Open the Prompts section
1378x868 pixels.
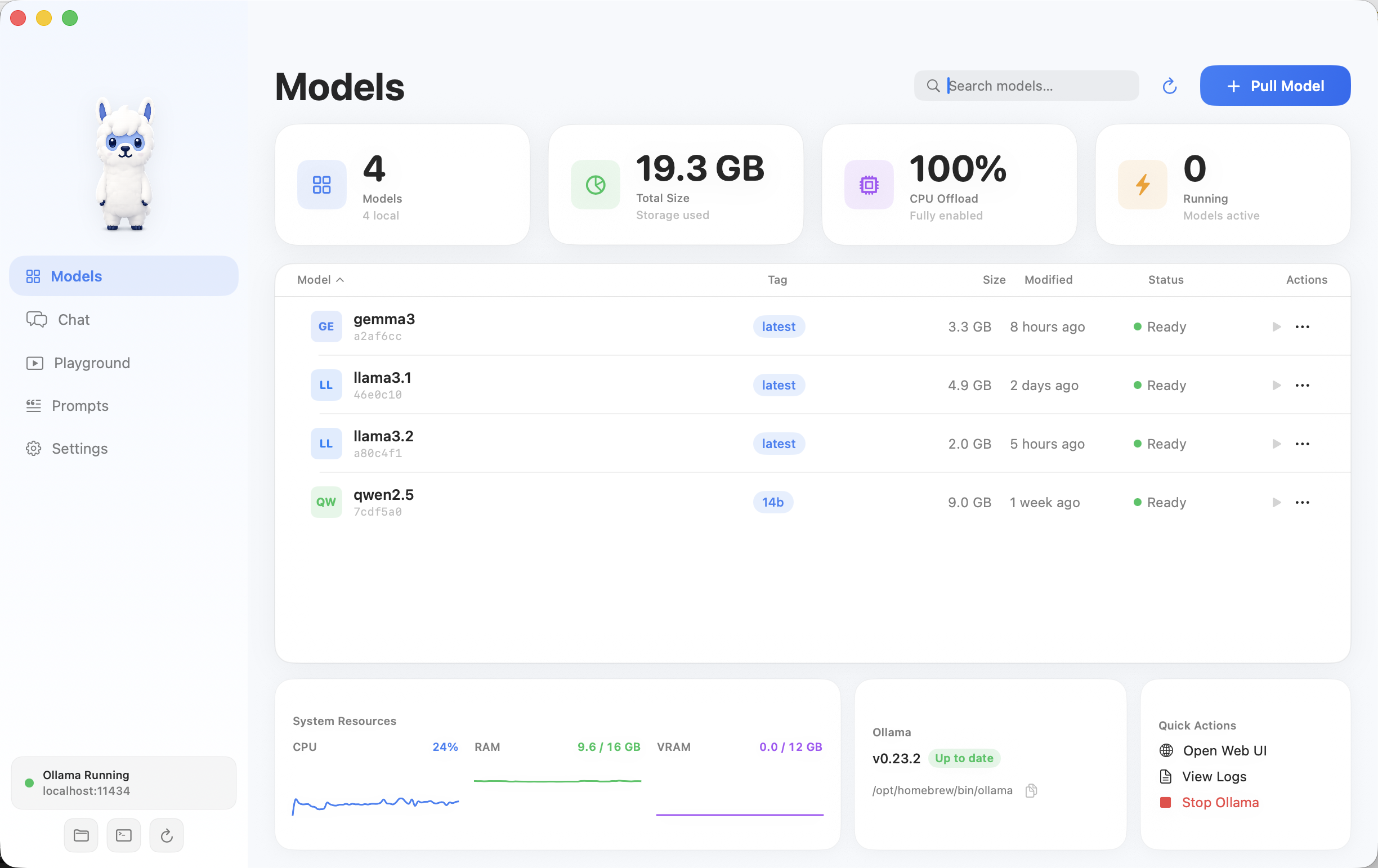coord(124,406)
